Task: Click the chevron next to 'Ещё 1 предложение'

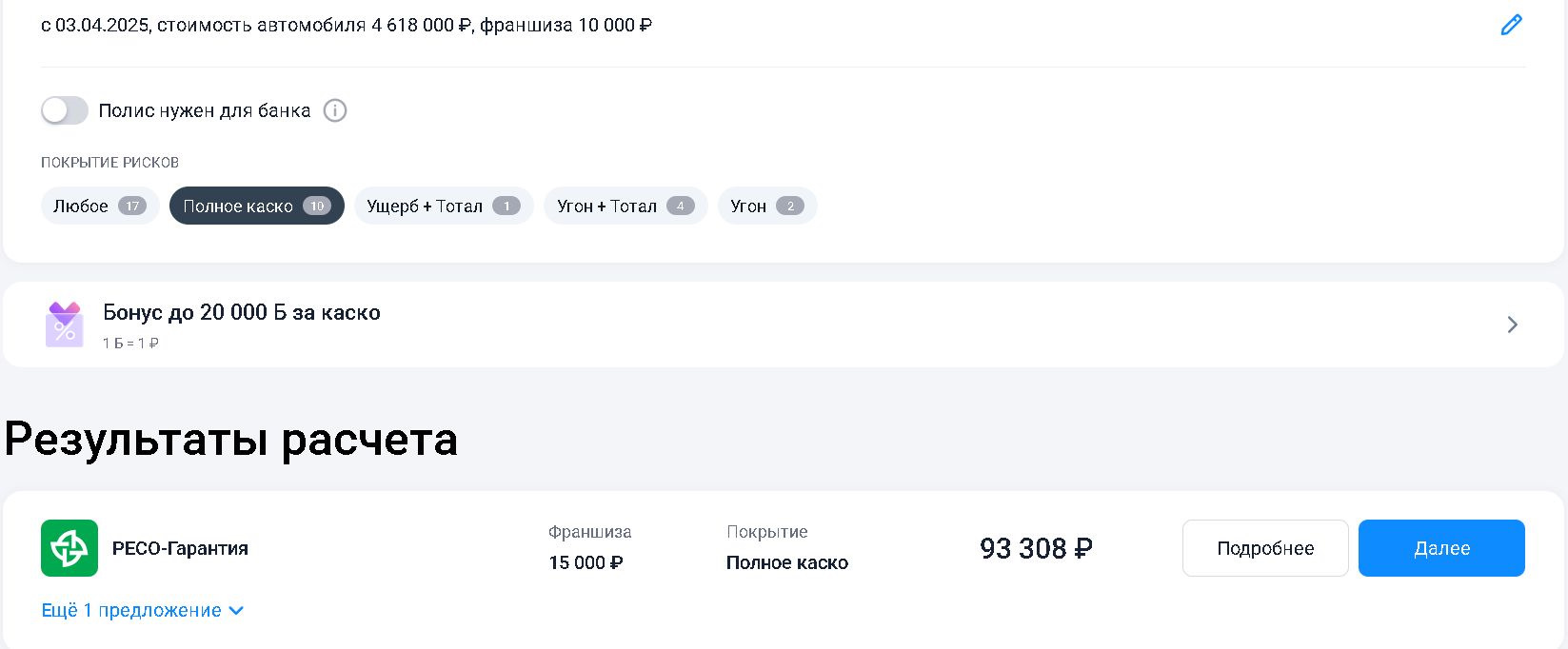Action: pos(237,610)
